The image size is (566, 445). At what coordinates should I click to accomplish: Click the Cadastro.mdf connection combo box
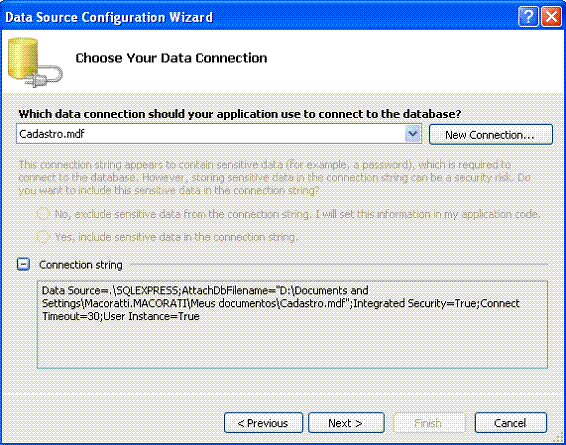(x=219, y=134)
